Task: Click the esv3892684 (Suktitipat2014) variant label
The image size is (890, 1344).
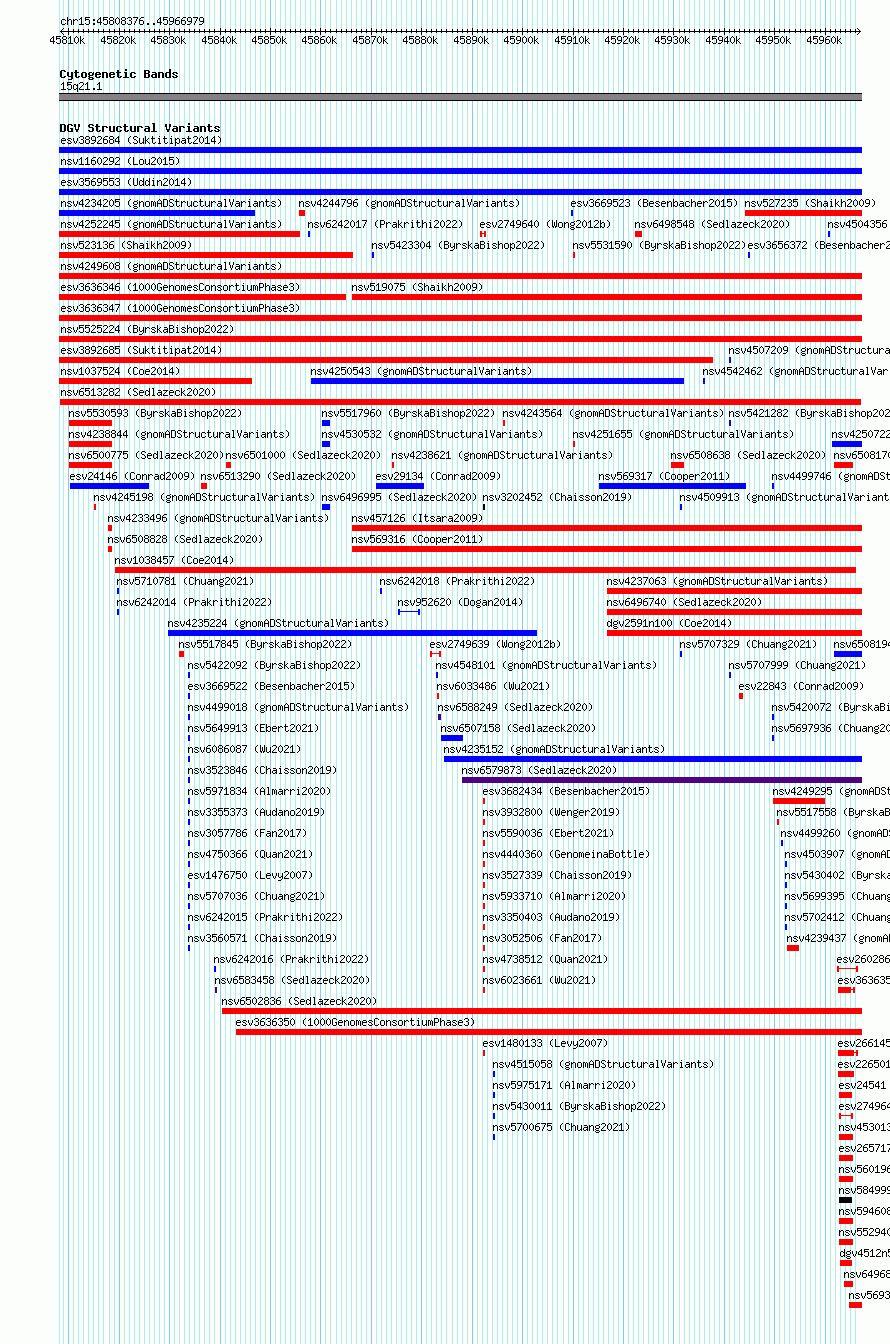Action: 141,140
